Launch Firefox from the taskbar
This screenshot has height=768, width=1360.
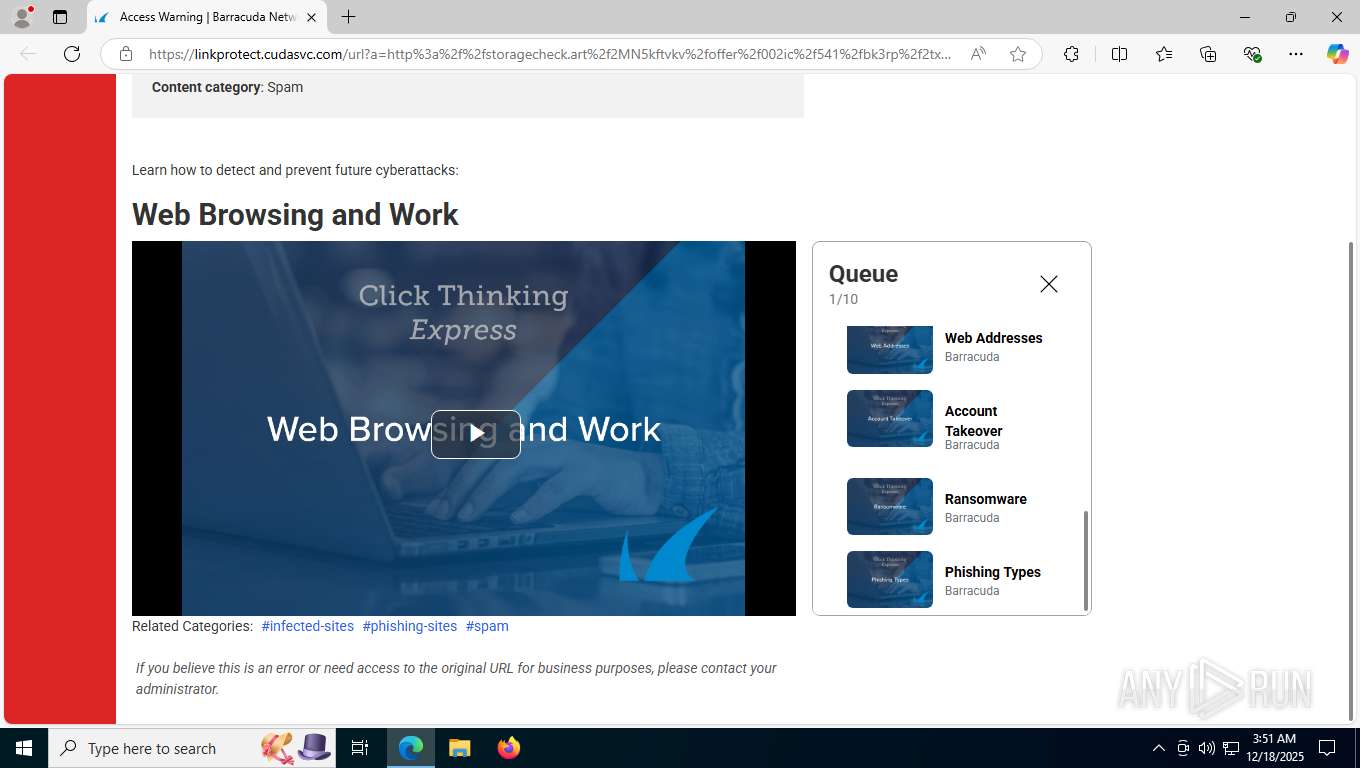509,748
